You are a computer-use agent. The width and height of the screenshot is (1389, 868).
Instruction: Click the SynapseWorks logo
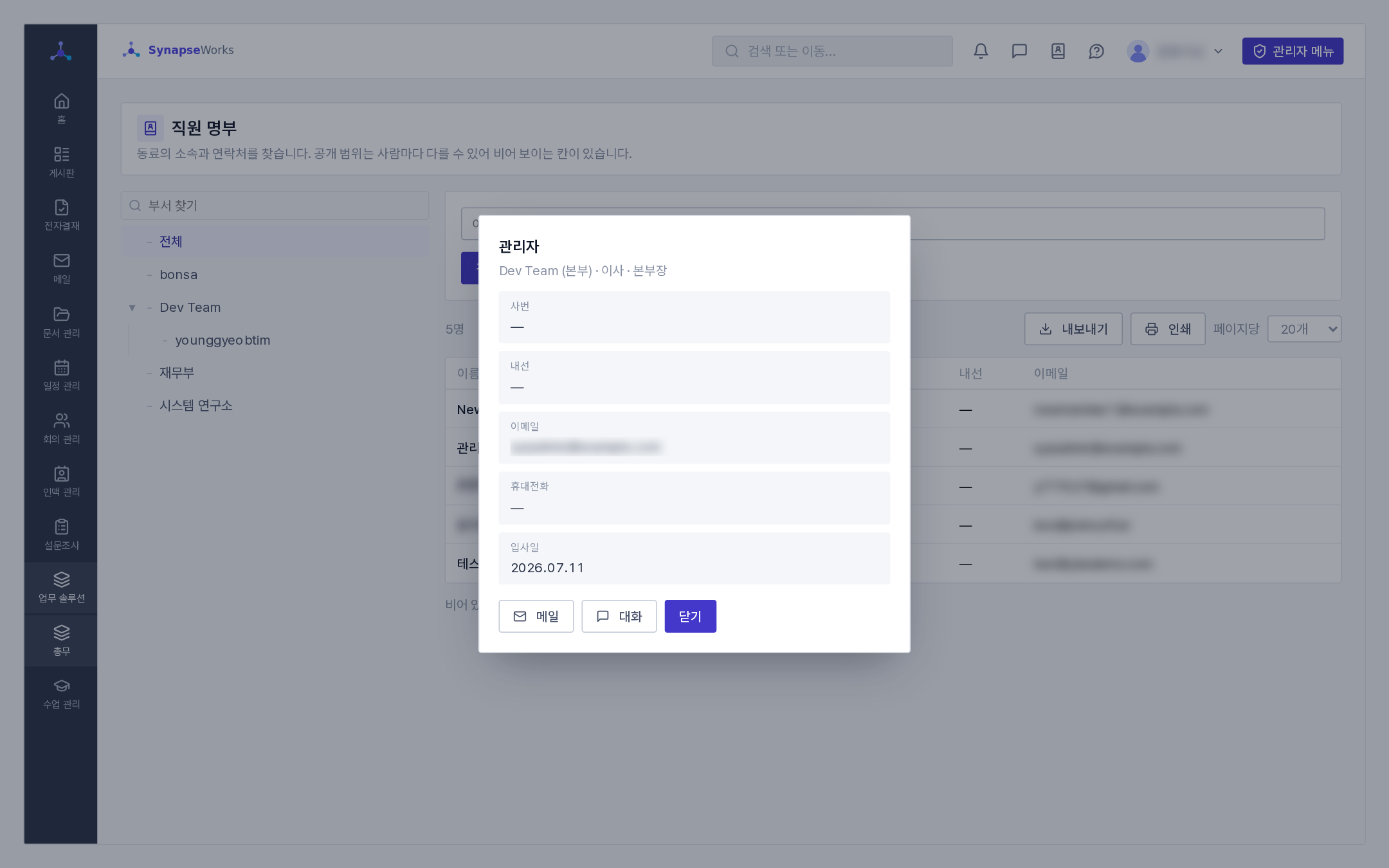point(178,50)
